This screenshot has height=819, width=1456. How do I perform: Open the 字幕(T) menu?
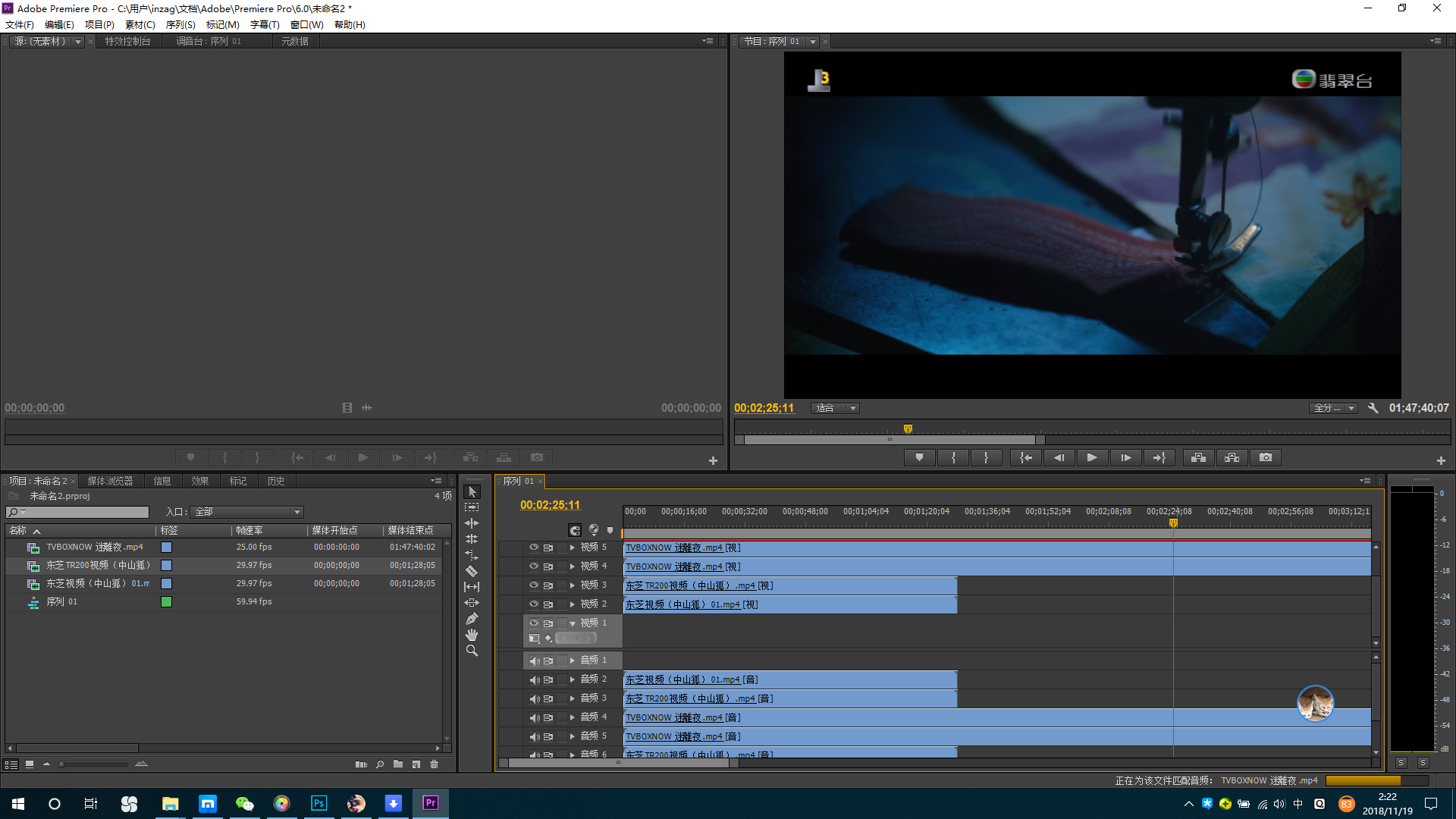click(265, 25)
